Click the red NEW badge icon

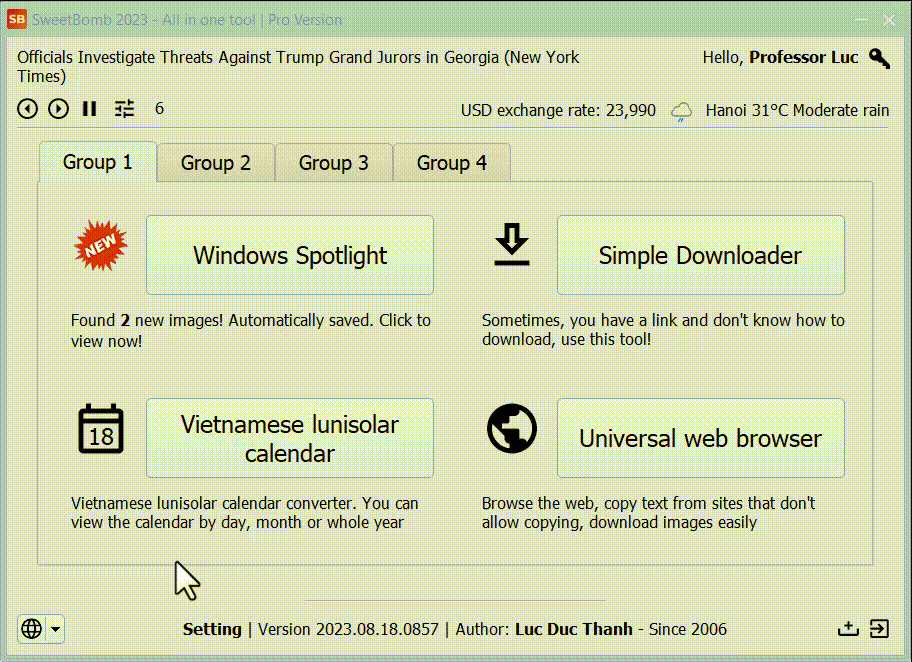coord(101,247)
